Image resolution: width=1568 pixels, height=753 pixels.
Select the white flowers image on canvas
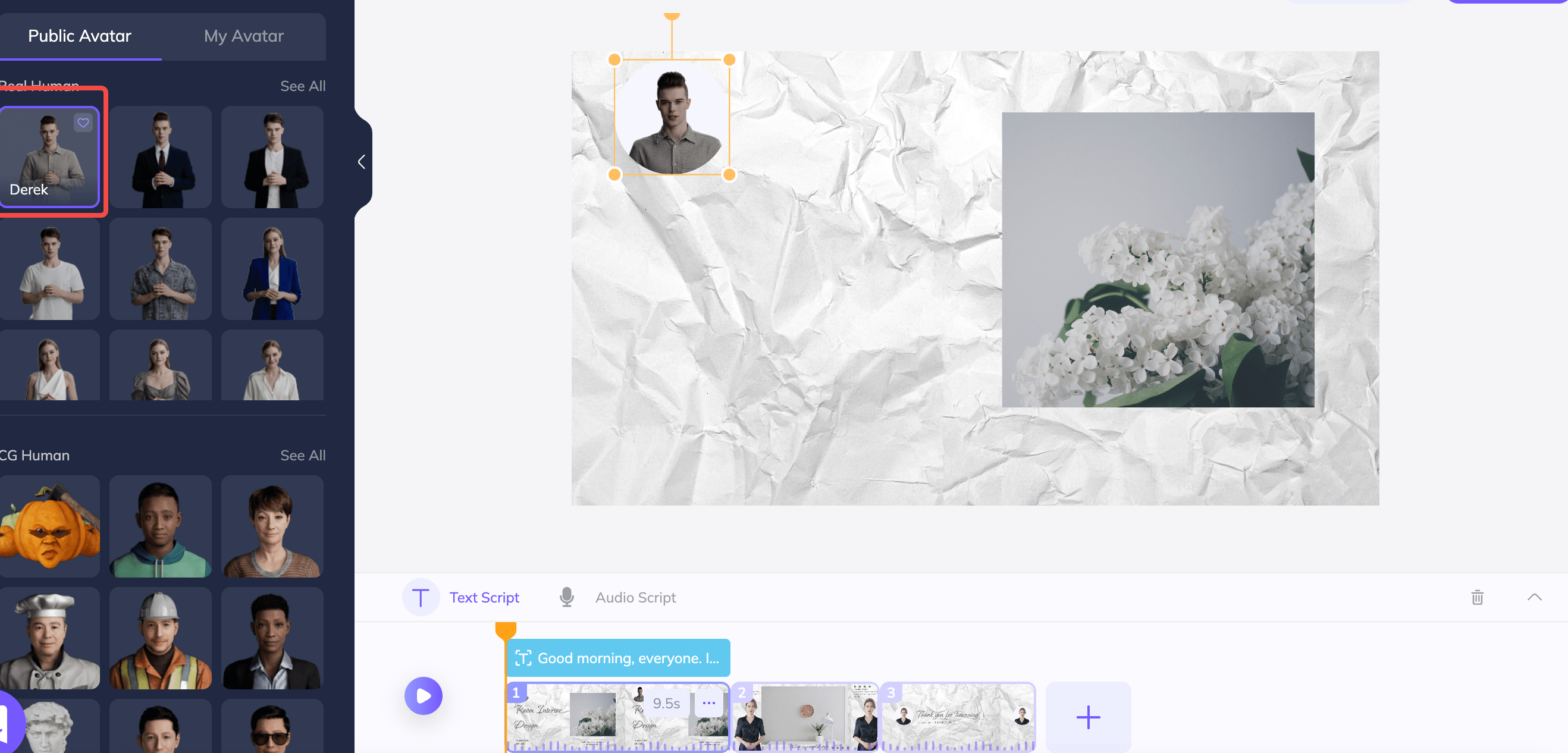1158,260
